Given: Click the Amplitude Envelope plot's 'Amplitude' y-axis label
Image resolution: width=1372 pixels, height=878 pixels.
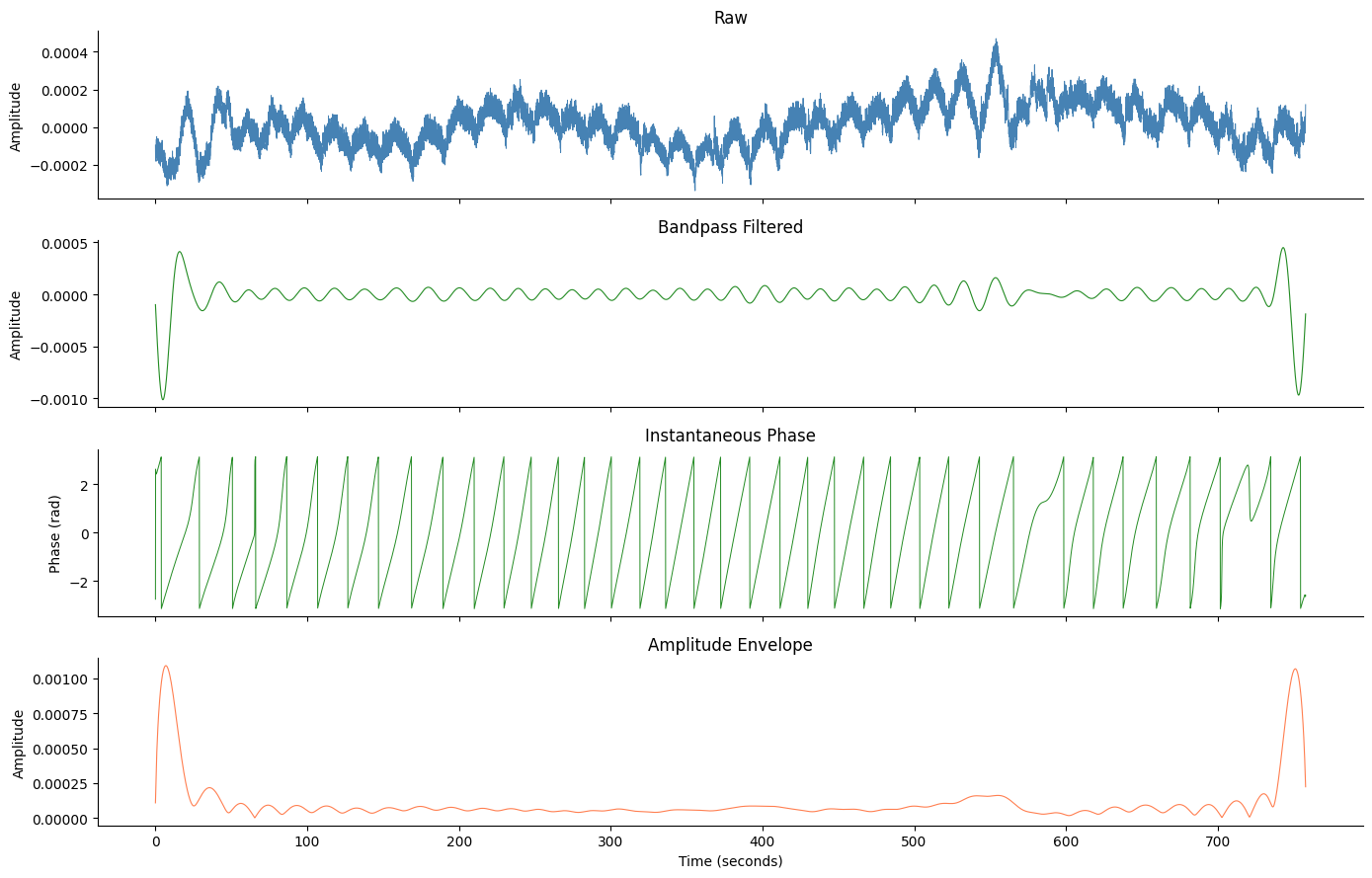Looking at the screenshot, I should pyautogui.click(x=19, y=744).
